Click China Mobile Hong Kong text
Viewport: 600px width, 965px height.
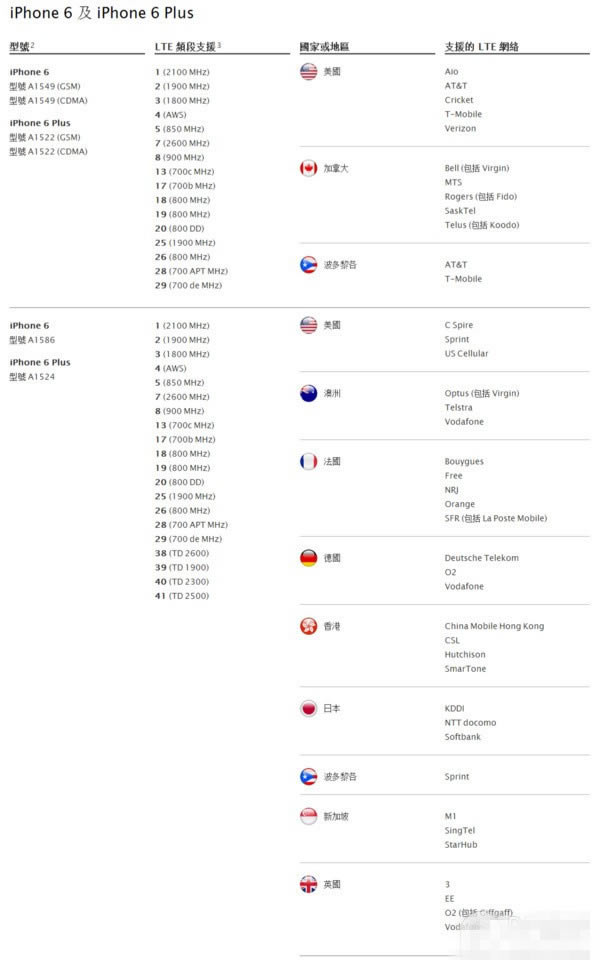click(x=494, y=626)
